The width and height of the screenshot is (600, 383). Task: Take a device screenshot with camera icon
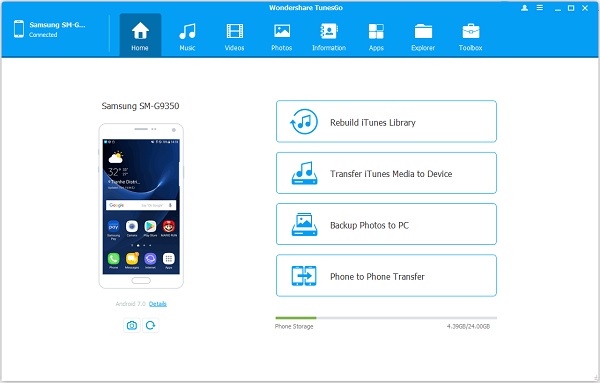pos(132,325)
